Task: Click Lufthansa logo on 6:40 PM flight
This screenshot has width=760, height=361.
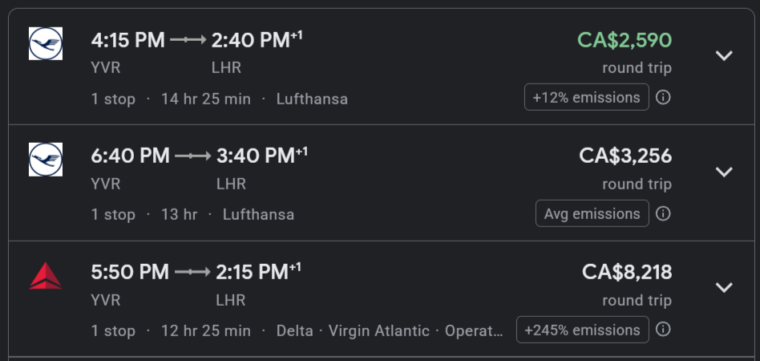Action: point(46,159)
